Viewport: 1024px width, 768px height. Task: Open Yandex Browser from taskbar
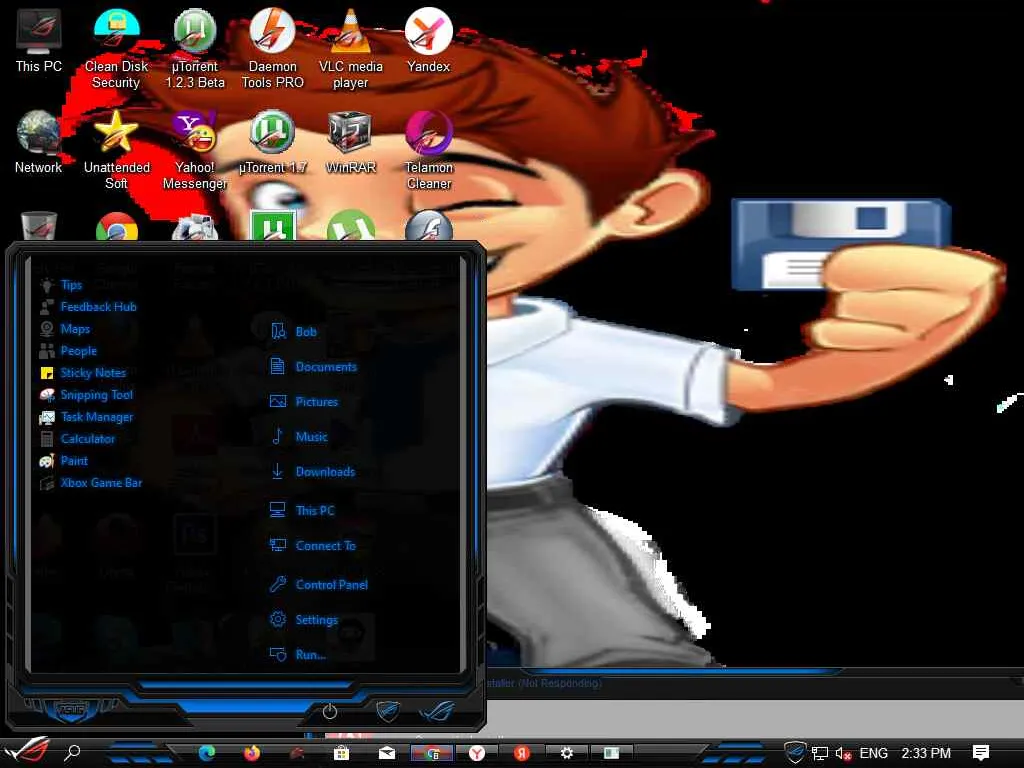[x=477, y=754]
